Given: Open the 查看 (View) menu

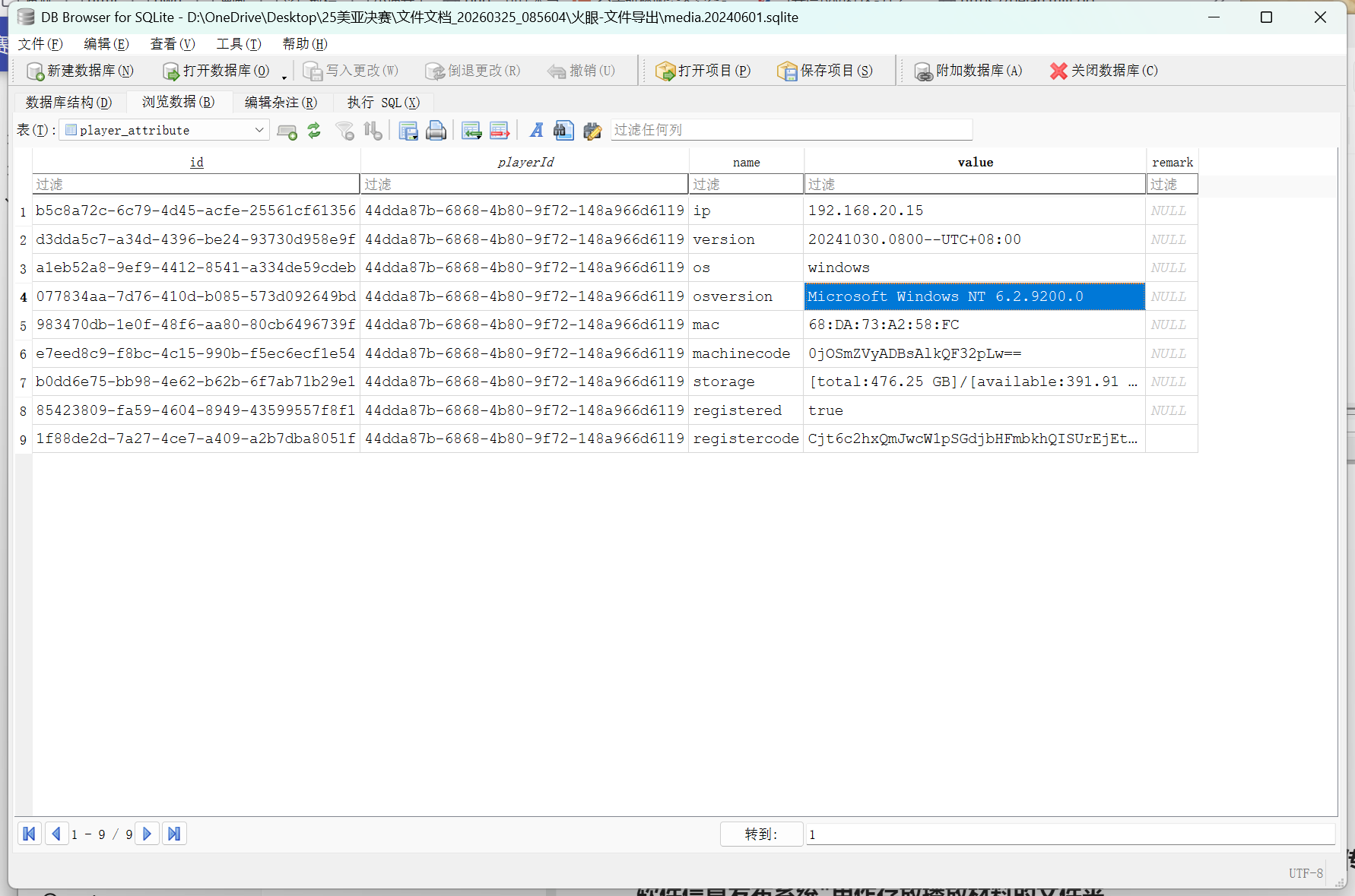Looking at the screenshot, I should (173, 44).
